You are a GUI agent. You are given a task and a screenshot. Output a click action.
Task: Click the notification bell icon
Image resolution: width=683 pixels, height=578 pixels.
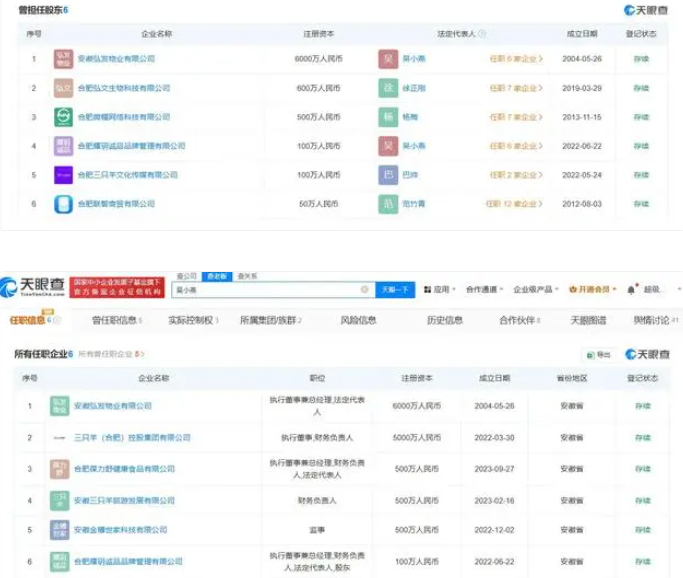pyautogui.click(x=631, y=290)
